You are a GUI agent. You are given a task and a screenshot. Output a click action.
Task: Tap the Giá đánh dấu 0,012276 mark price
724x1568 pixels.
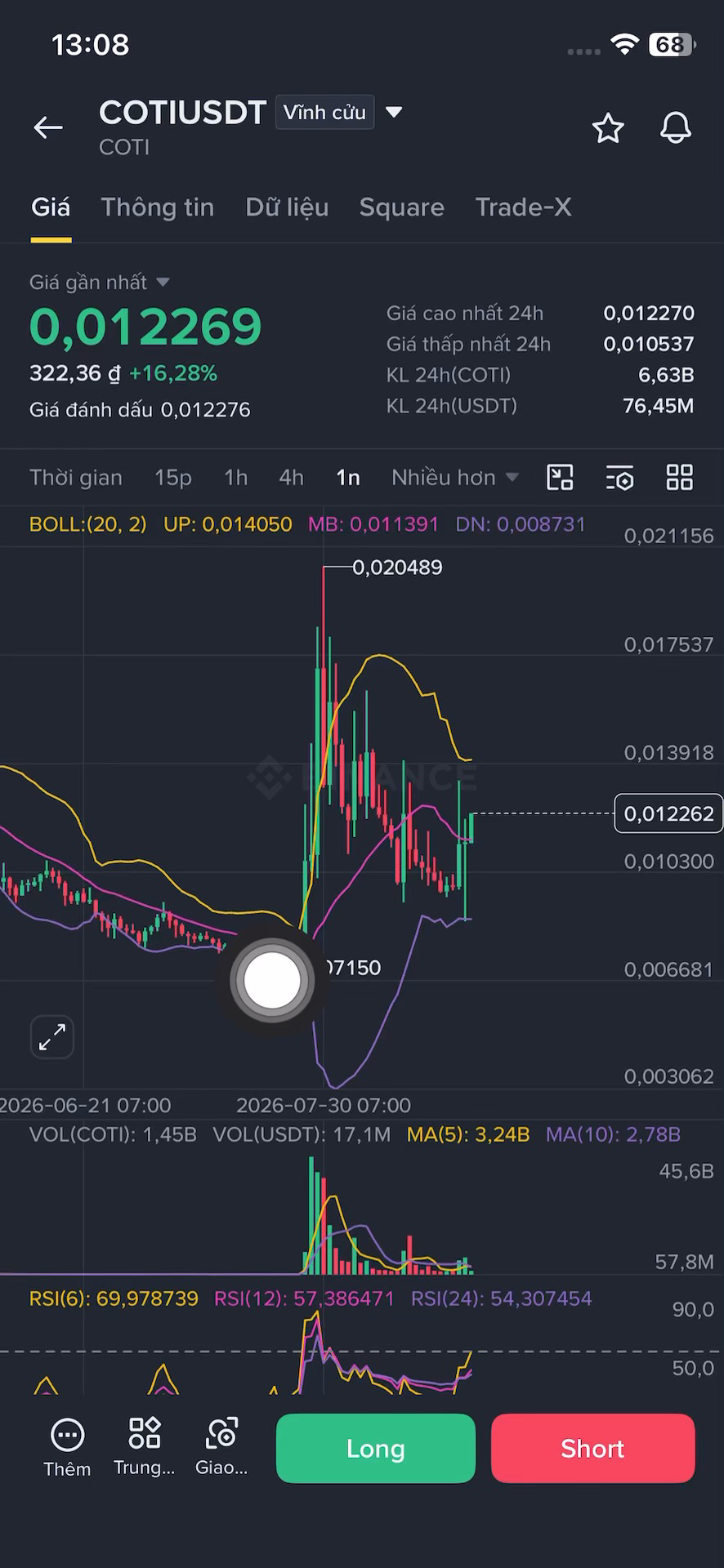click(140, 410)
